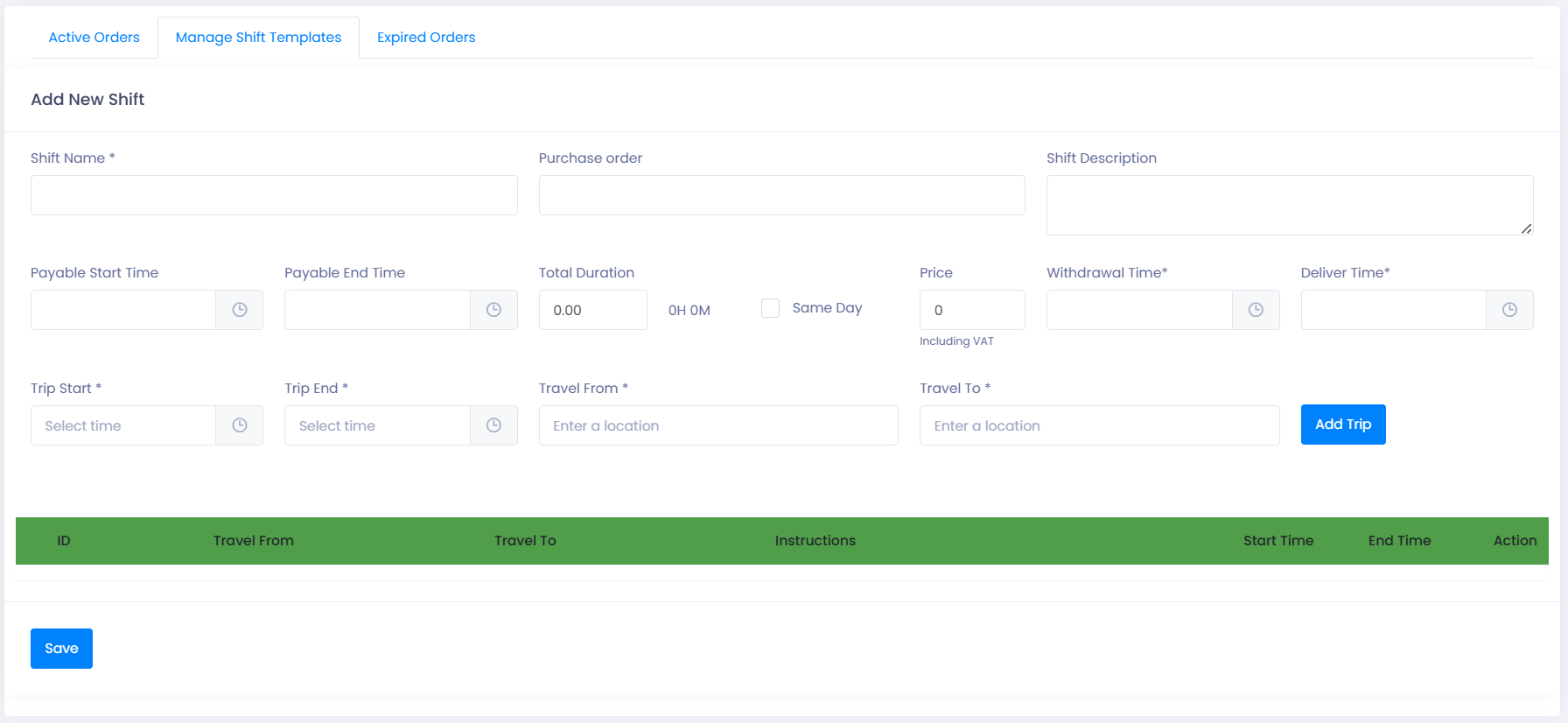This screenshot has width=1568, height=723.
Task: Focus the Shift Name field
Action: click(274, 195)
